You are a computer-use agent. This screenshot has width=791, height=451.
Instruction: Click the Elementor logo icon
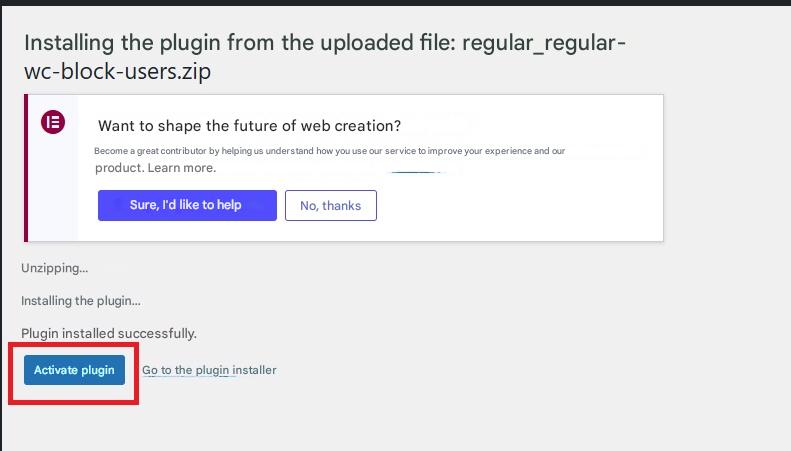point(52,123)
